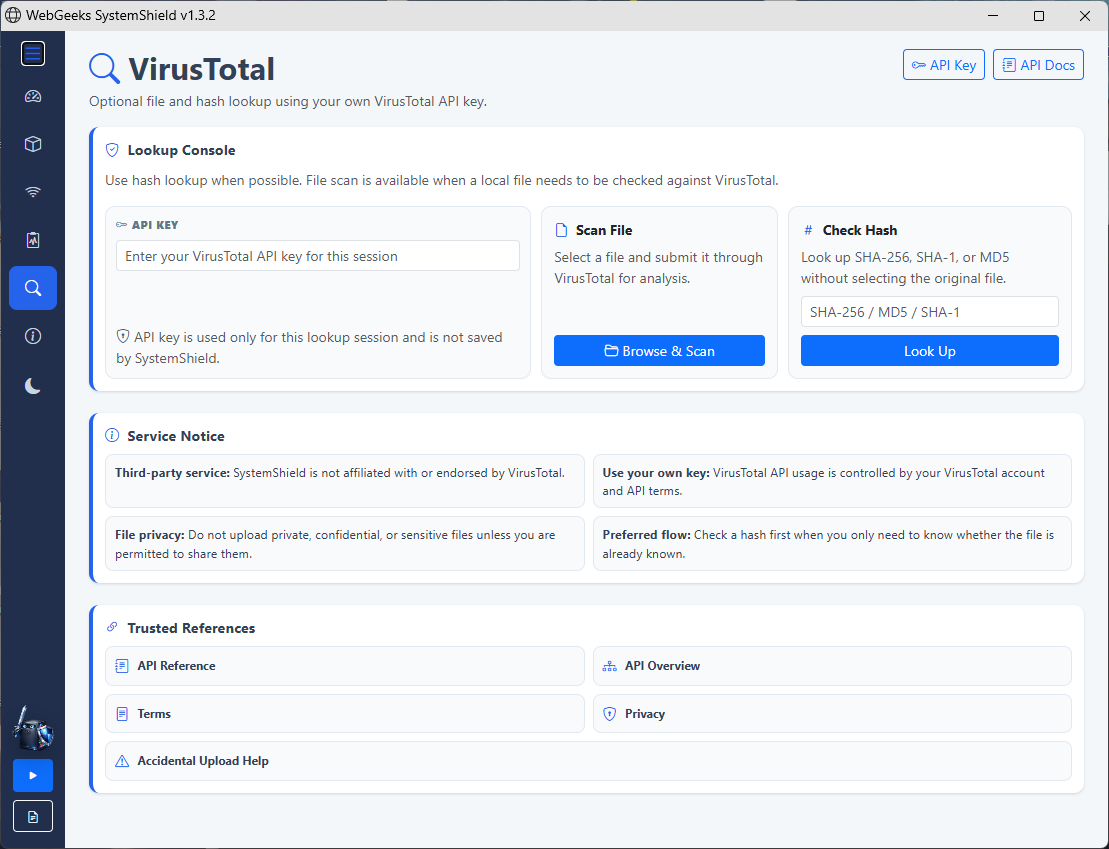Viewport: 1109px width, 849px height.
Task: Click the Terms document icon
Action: coord(122,714)
